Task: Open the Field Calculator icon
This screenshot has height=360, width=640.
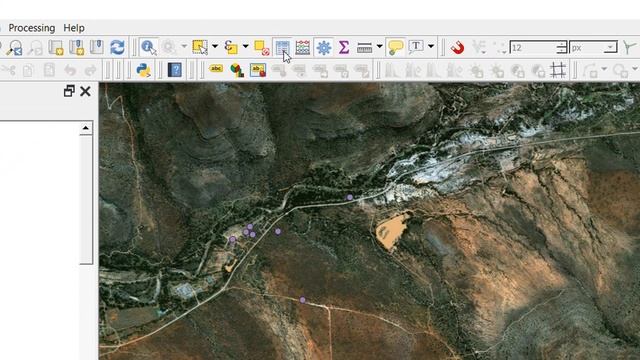Action: (302, 47)
